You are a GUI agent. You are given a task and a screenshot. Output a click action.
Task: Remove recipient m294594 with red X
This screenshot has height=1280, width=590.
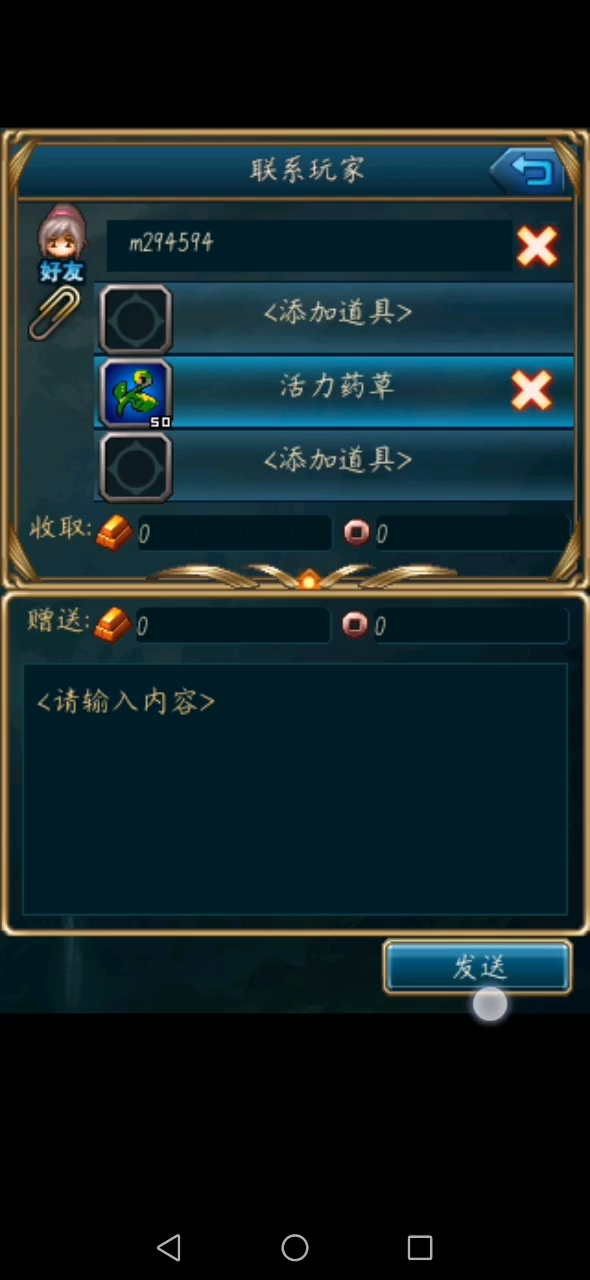[537, 246]
